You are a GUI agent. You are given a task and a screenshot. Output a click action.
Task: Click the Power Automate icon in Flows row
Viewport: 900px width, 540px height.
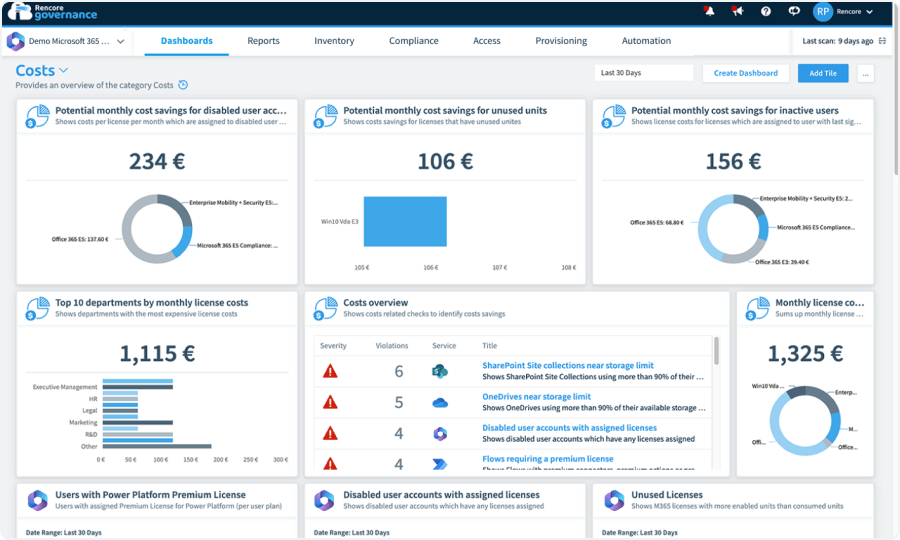(x=440, y=463)
